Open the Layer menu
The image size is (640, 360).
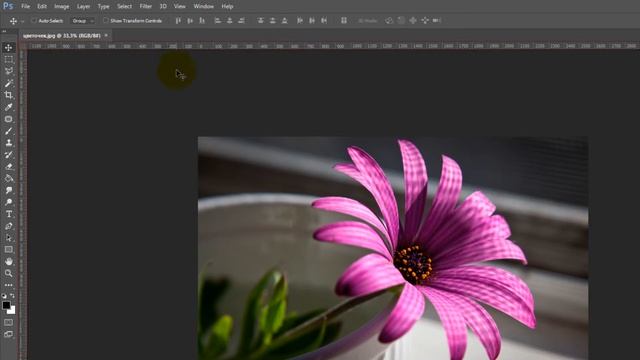pos(83,7)
